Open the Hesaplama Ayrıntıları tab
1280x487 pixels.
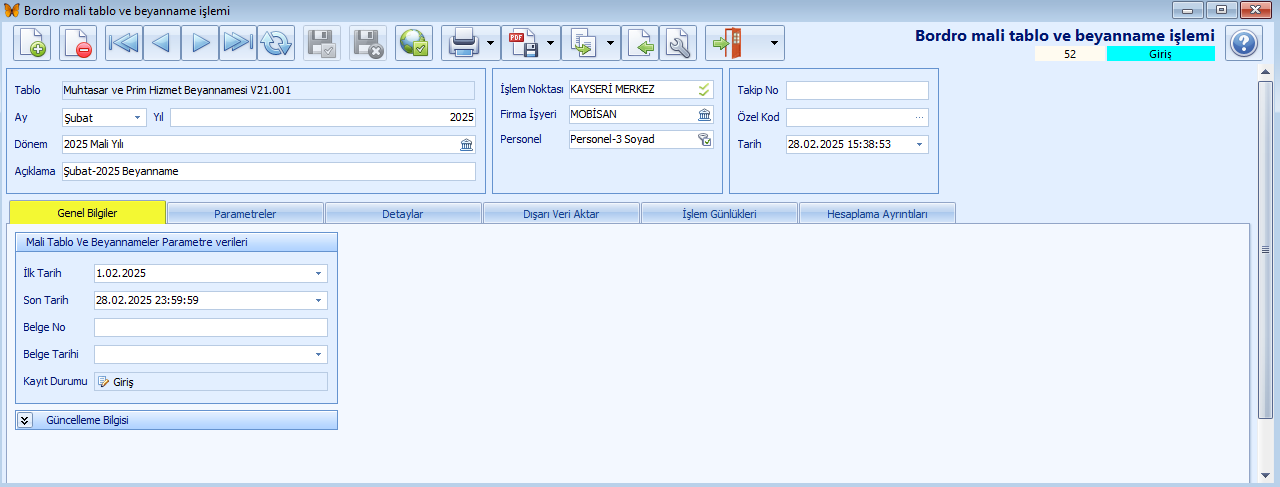(877, 214)
